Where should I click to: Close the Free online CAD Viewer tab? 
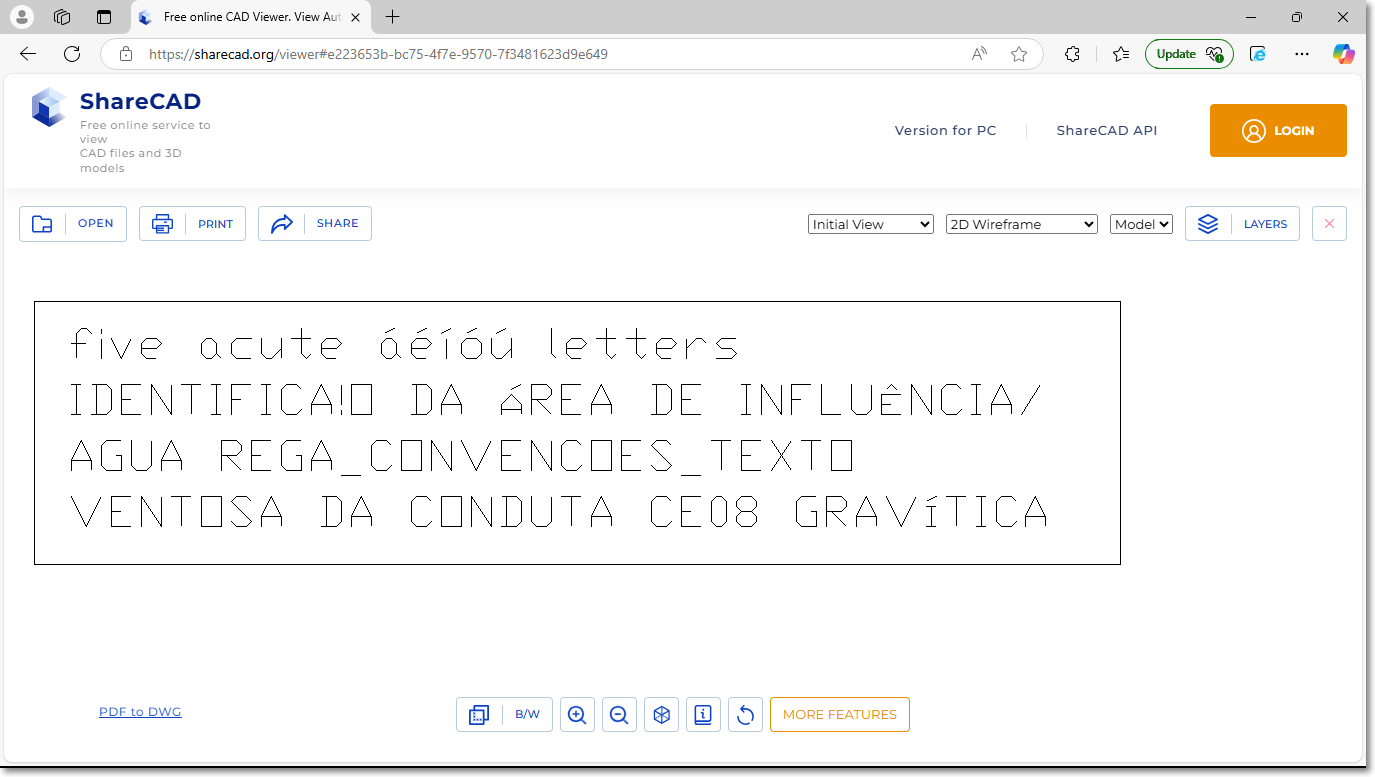click(x=355, y=17)
